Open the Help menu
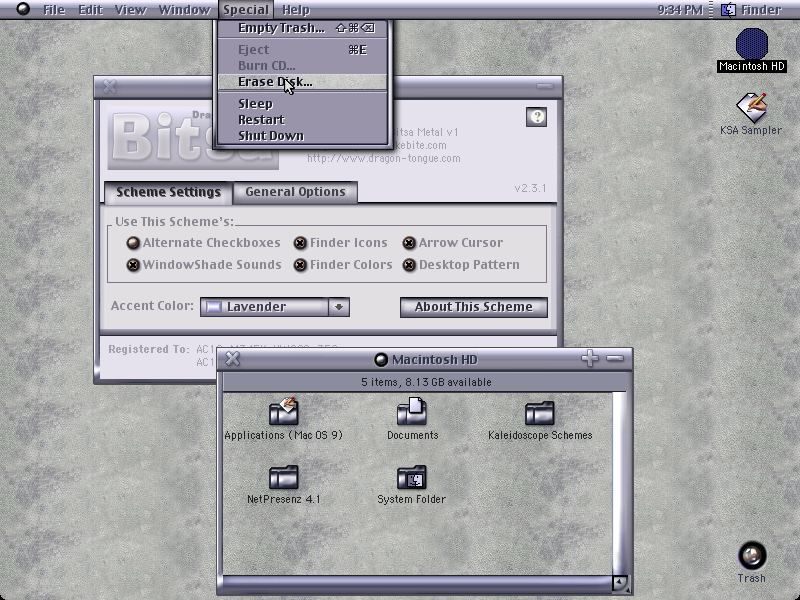Screen dimensions: 800x600 click(296, 10)
